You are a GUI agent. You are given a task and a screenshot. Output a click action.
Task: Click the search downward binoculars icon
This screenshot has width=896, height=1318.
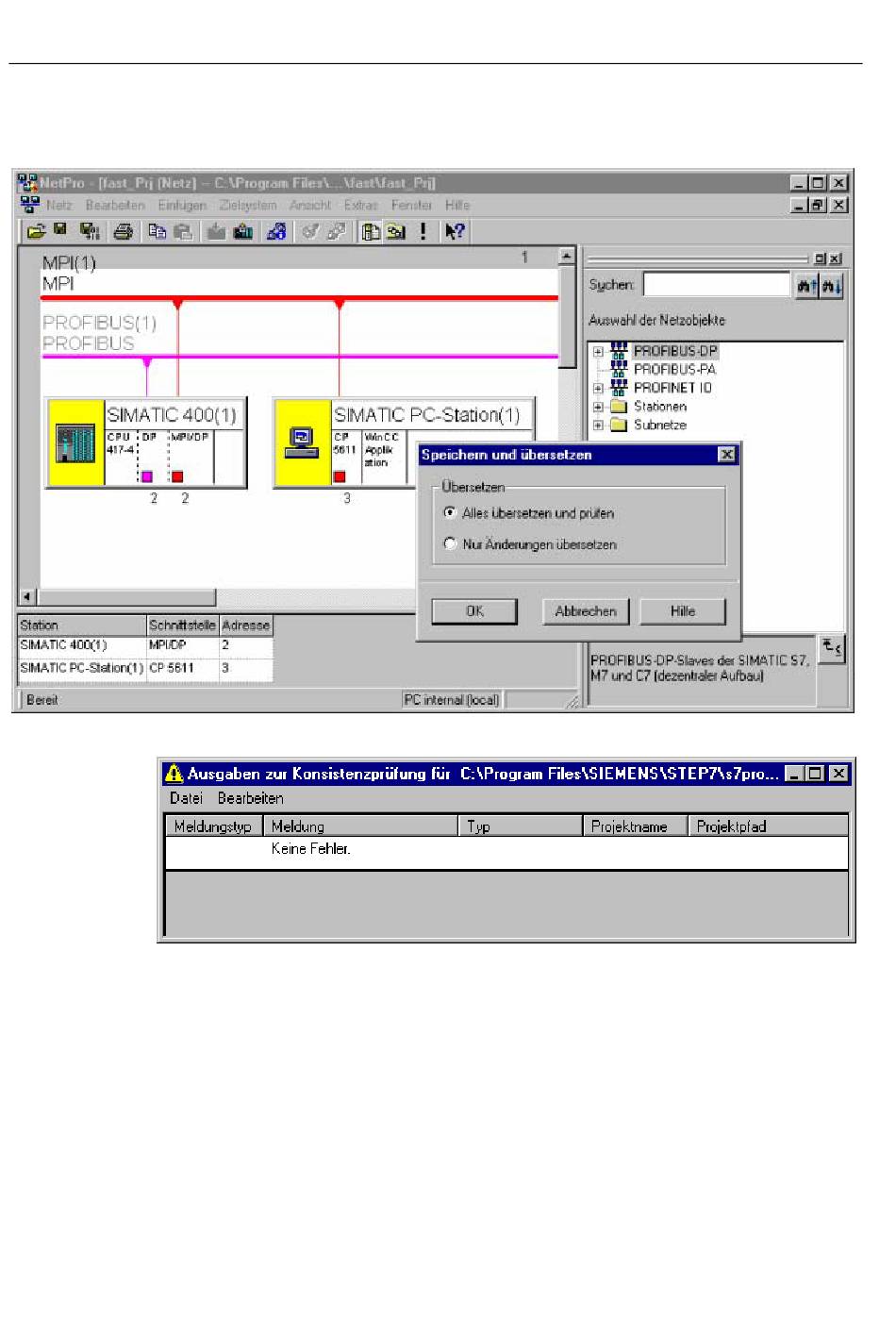coord(831,286)
